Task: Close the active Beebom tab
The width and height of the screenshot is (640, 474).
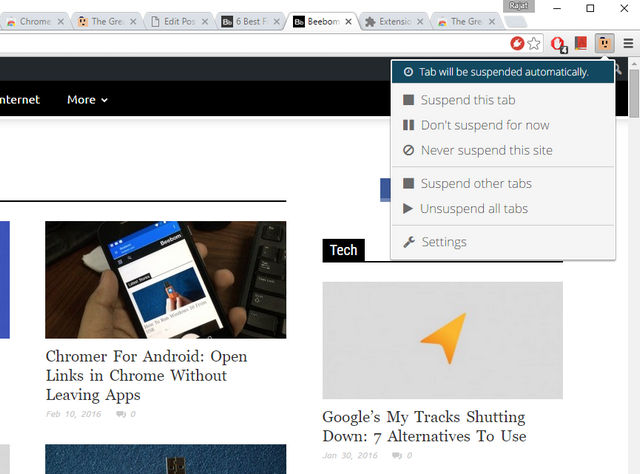Action: click(349, 22)
